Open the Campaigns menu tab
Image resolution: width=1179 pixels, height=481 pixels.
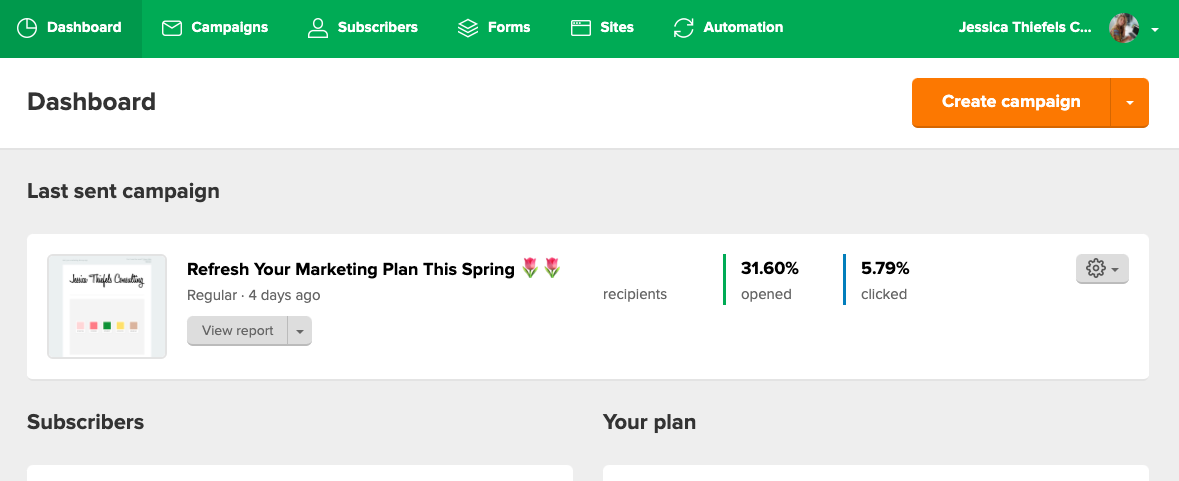[229, 28]
